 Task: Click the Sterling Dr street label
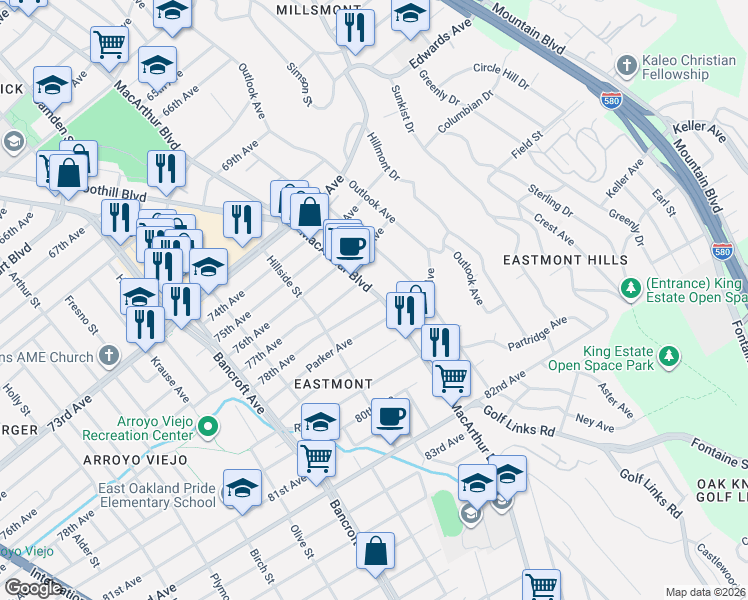pos(551,200)
